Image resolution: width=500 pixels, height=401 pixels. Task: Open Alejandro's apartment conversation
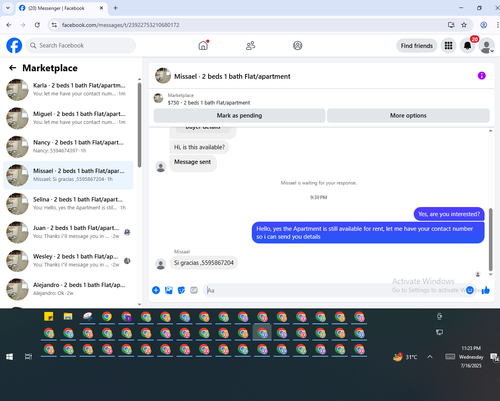[68, 289]
